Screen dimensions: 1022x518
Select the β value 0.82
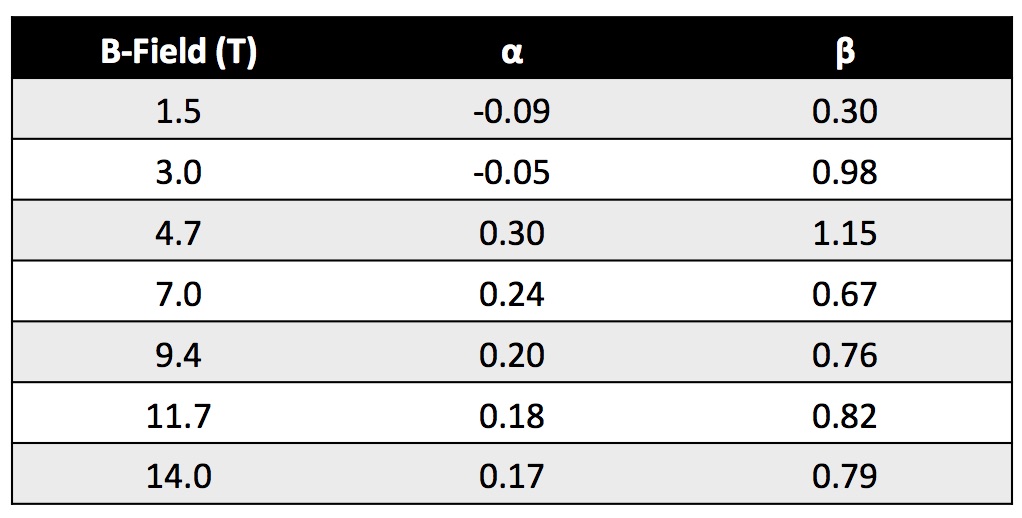844,416
